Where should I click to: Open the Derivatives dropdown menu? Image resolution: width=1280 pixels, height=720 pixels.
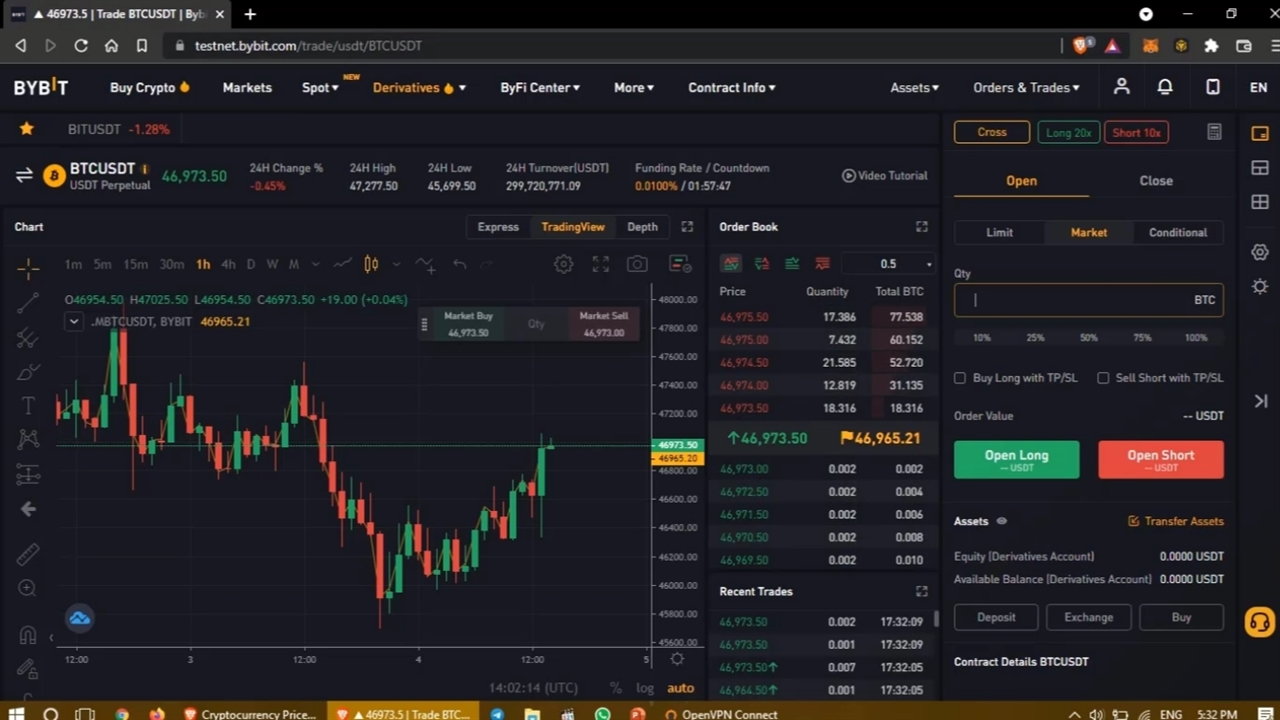click(418, 88)
